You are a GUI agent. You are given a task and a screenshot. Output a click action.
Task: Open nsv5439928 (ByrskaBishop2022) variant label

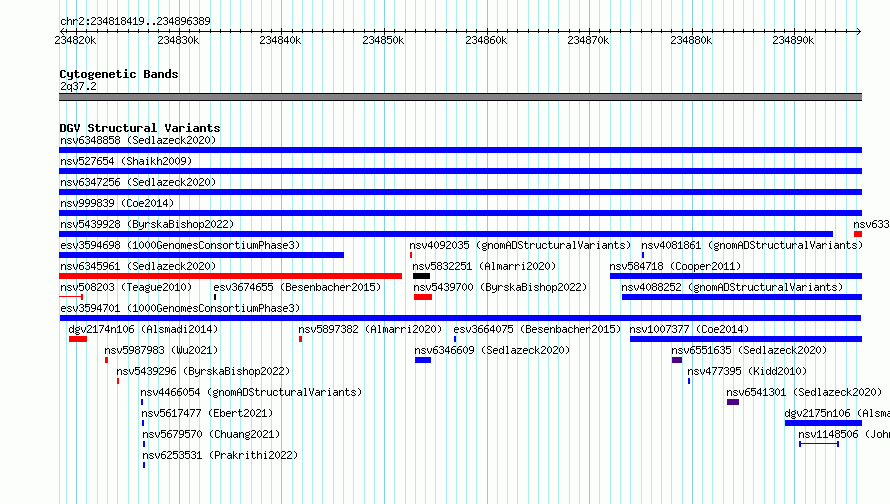point(147,224)
